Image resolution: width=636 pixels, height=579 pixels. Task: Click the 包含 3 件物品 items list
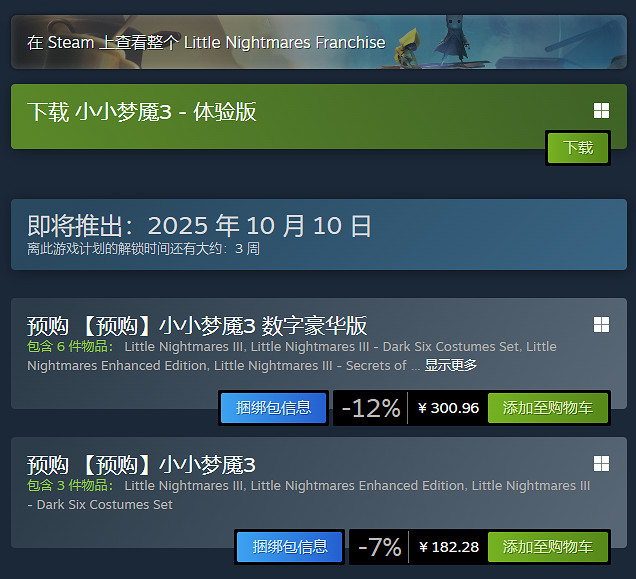(x=309, y=495)
